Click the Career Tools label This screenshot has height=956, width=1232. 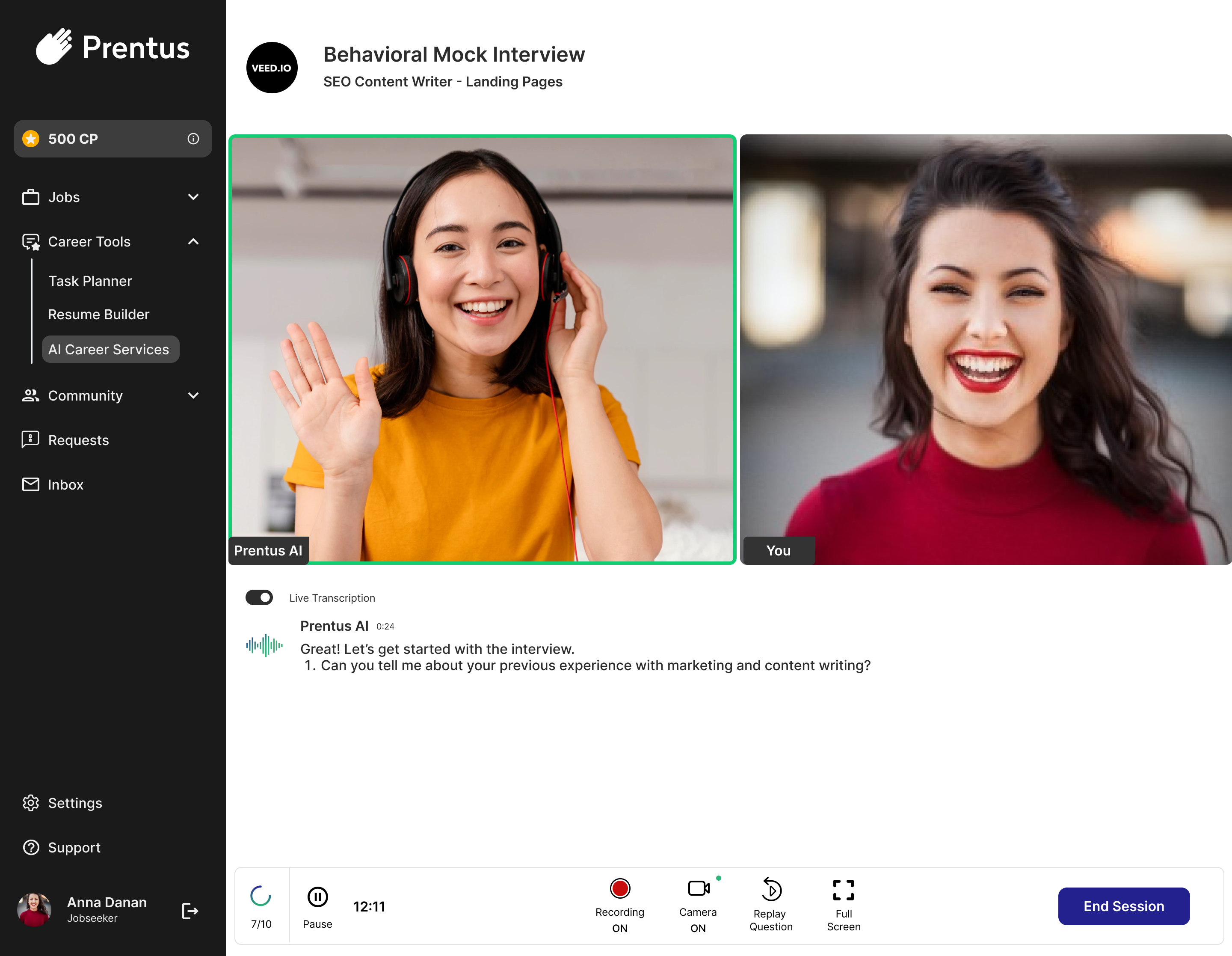coord(89,241)
